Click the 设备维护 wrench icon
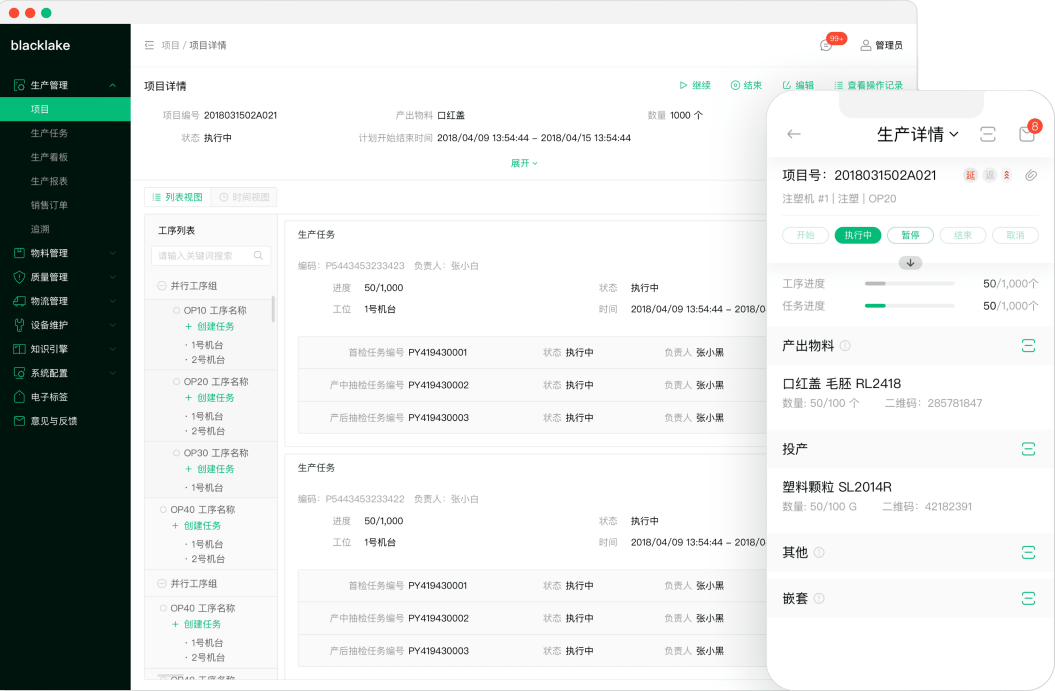This screenshot has width=1055, height=691. (20, 325)
